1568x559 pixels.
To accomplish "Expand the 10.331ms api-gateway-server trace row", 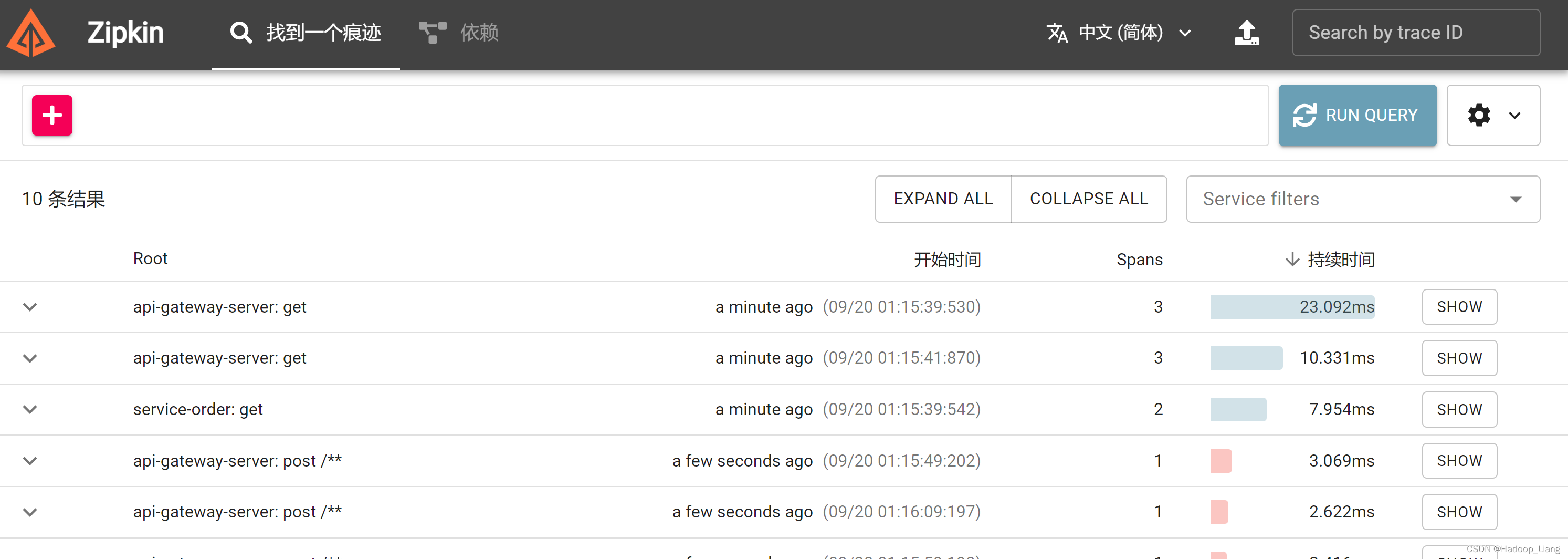I will pyautogui.click(x=30, y=358).
